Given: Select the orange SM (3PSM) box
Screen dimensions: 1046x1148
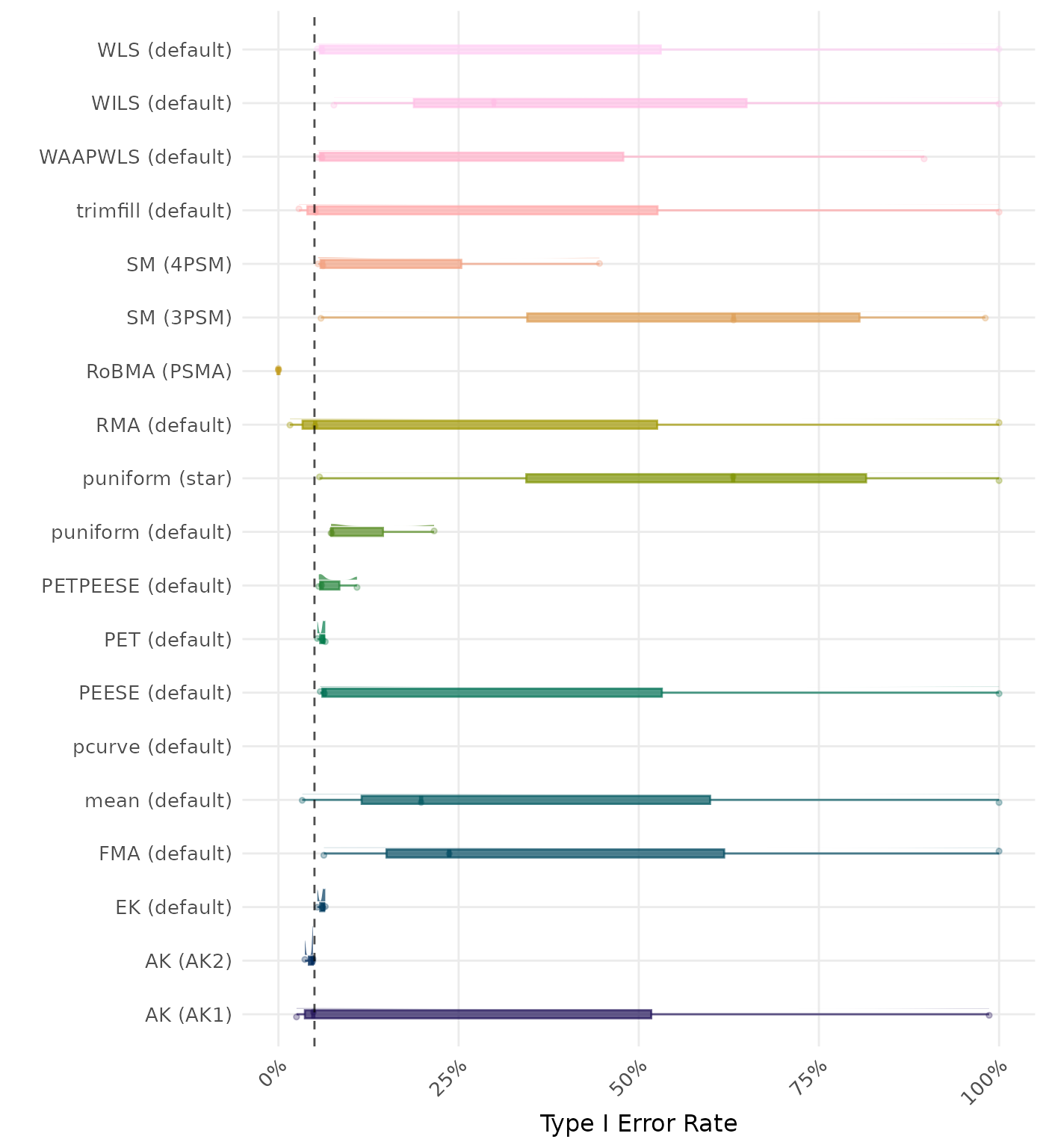Looking at the screenshot, I should coord(693,318).
